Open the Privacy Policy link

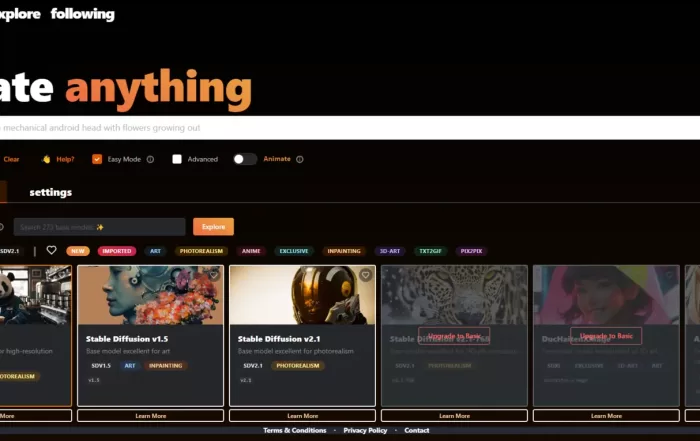(x=365, y=430)
